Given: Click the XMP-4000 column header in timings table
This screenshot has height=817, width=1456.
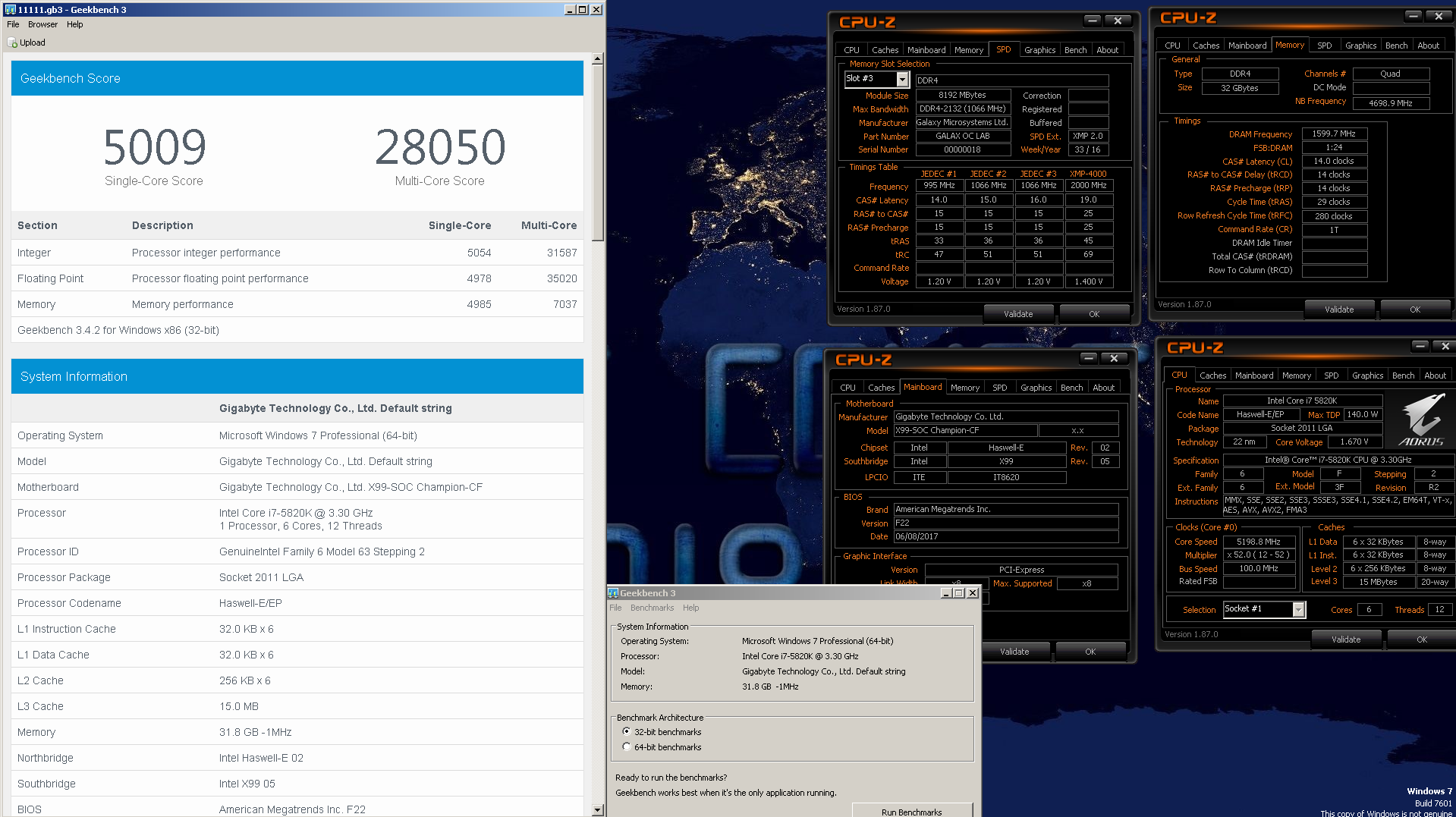Looking at the screenshot, I should tap(1088, 174).
